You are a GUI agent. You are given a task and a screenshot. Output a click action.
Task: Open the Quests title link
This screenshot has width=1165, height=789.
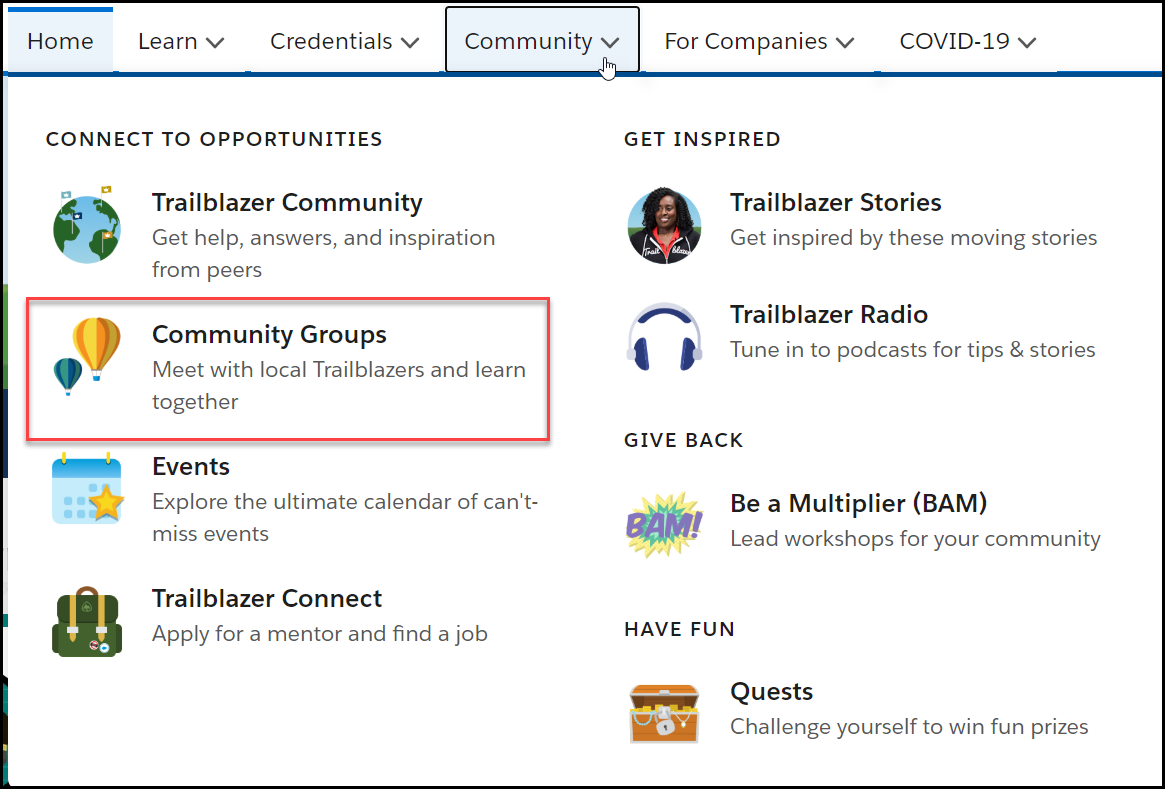771,692
